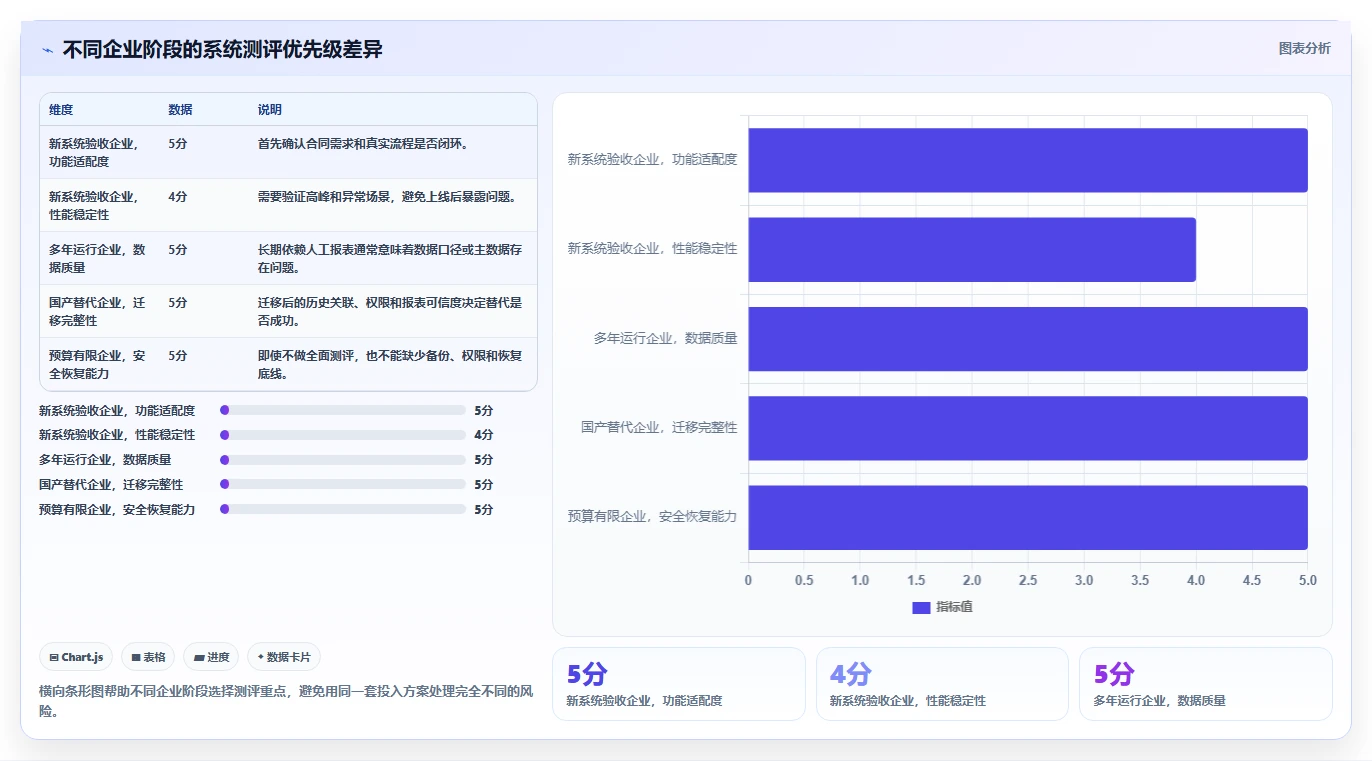Click the progress bar for 国产替代企业，迁移完整性
Image resolution: width=1372 pixels, height=761 pixels.
click(x=343, y=484)
